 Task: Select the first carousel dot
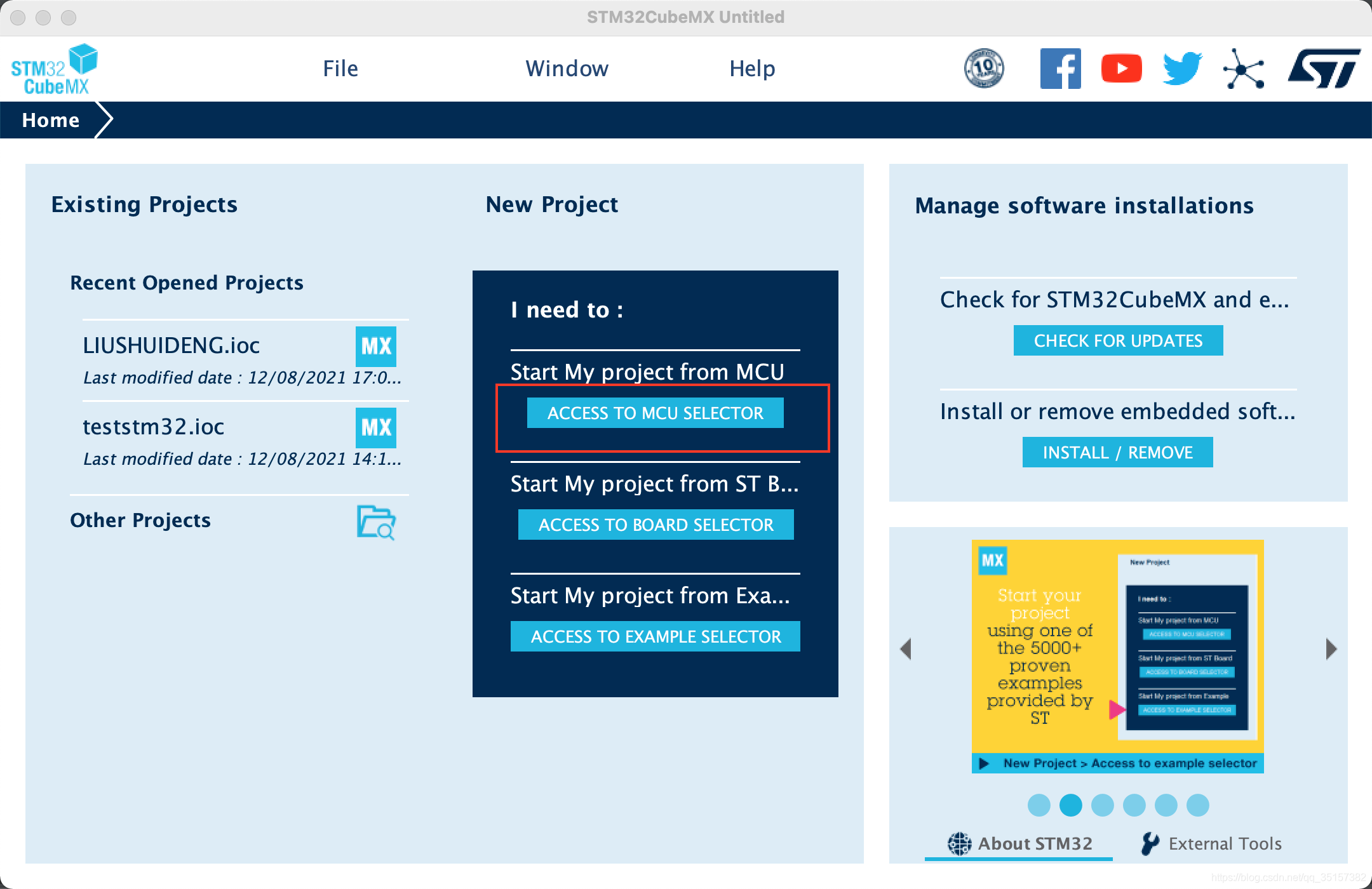(1039, 805)
